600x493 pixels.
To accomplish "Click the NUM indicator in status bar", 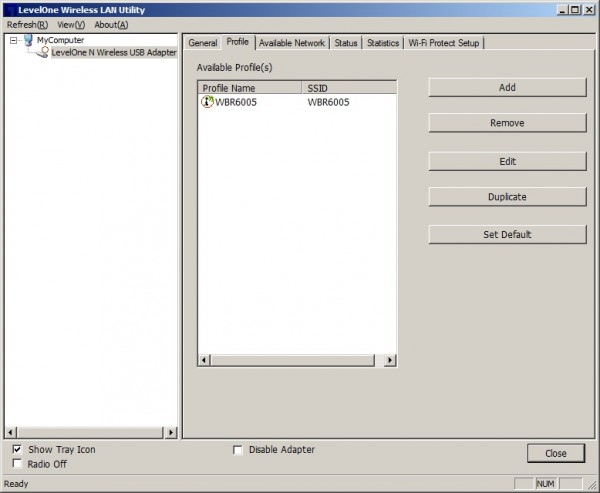I will 545,484.
